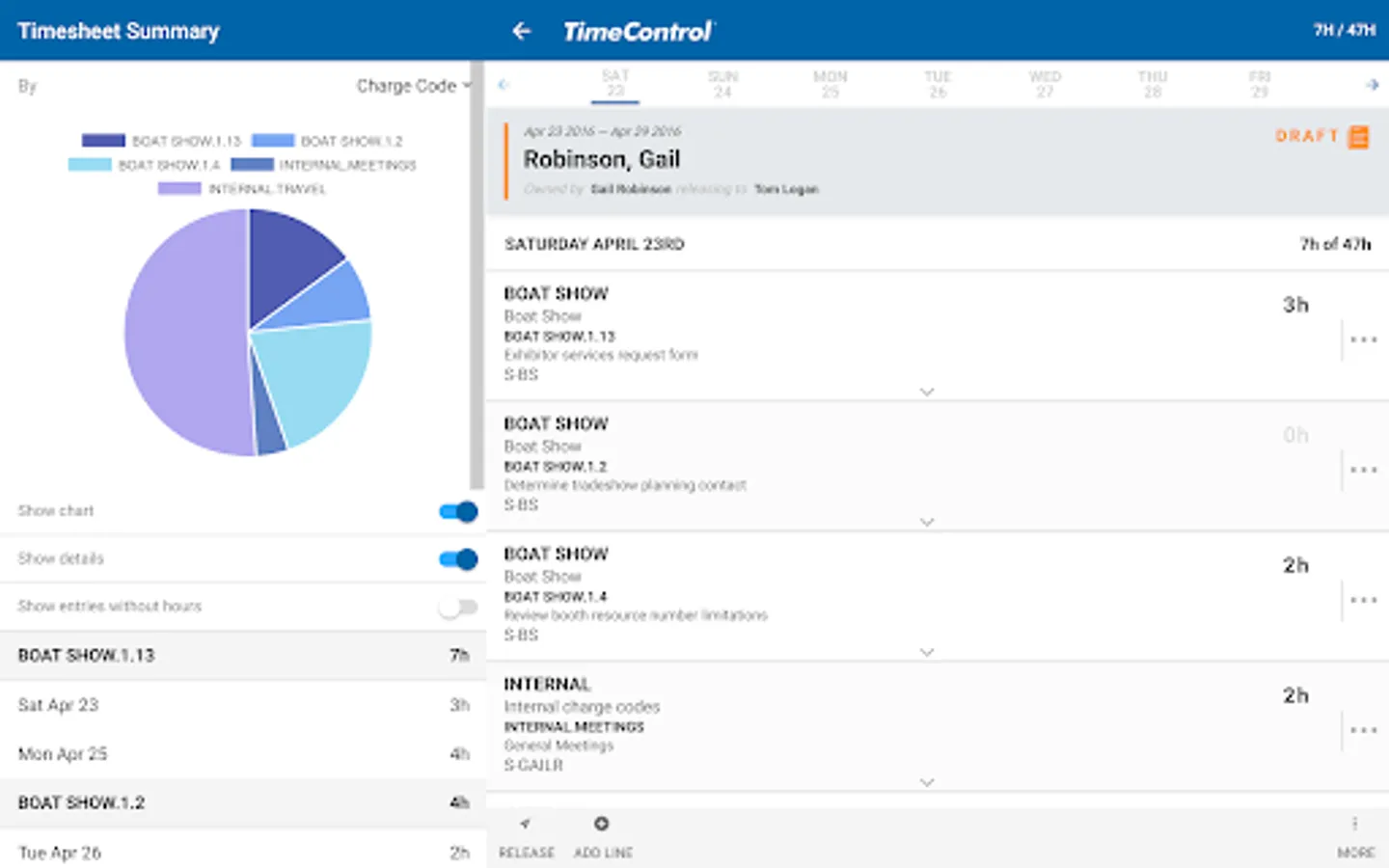Click Review booth resource number limitations text
Image resolution: width=1389 pixels, height=868 pixels.
[636, 615]
